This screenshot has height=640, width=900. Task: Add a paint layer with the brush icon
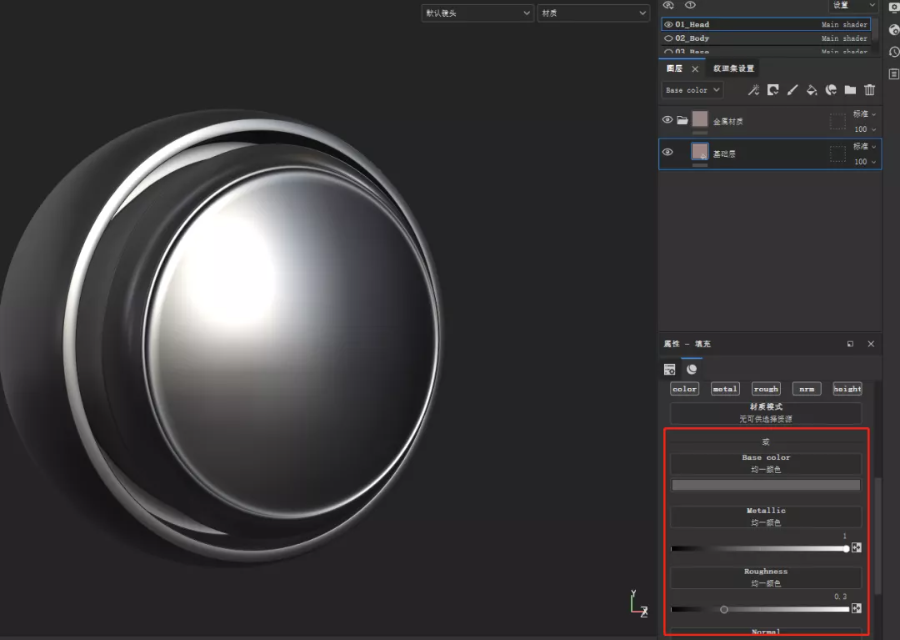pos(793,90)
